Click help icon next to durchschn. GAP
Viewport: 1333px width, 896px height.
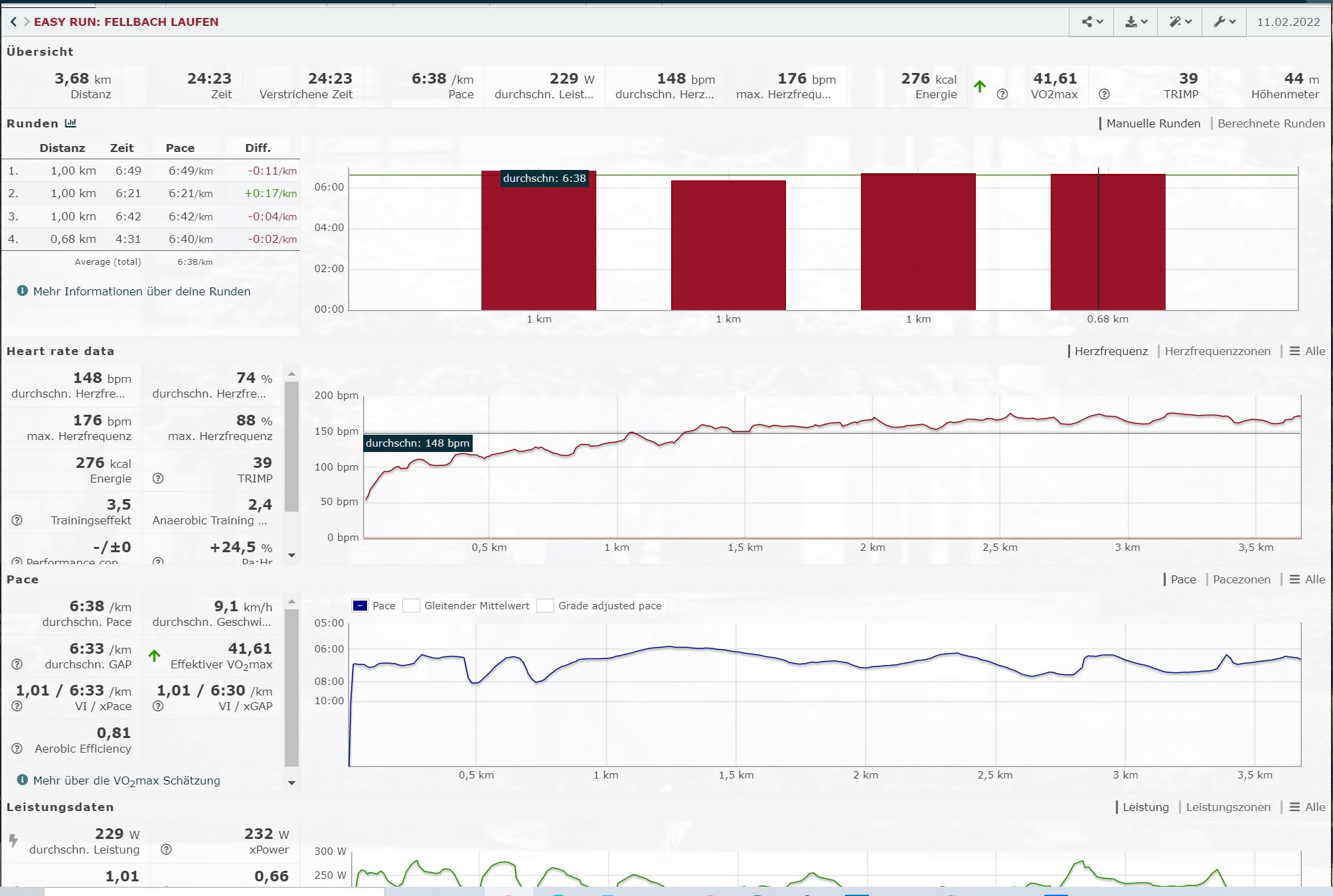pyautogui.click(x=17, y=664)
